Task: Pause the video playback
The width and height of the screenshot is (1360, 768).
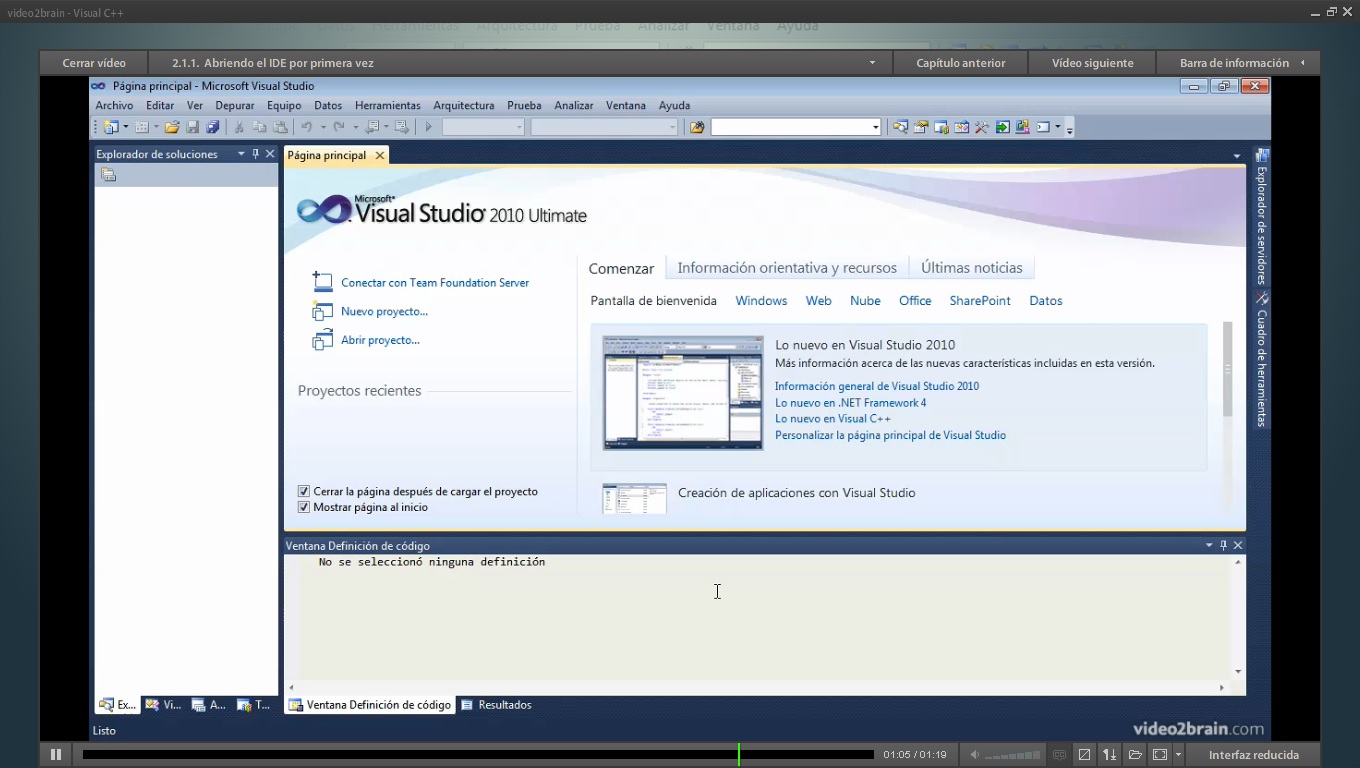Action: point(56,755)
